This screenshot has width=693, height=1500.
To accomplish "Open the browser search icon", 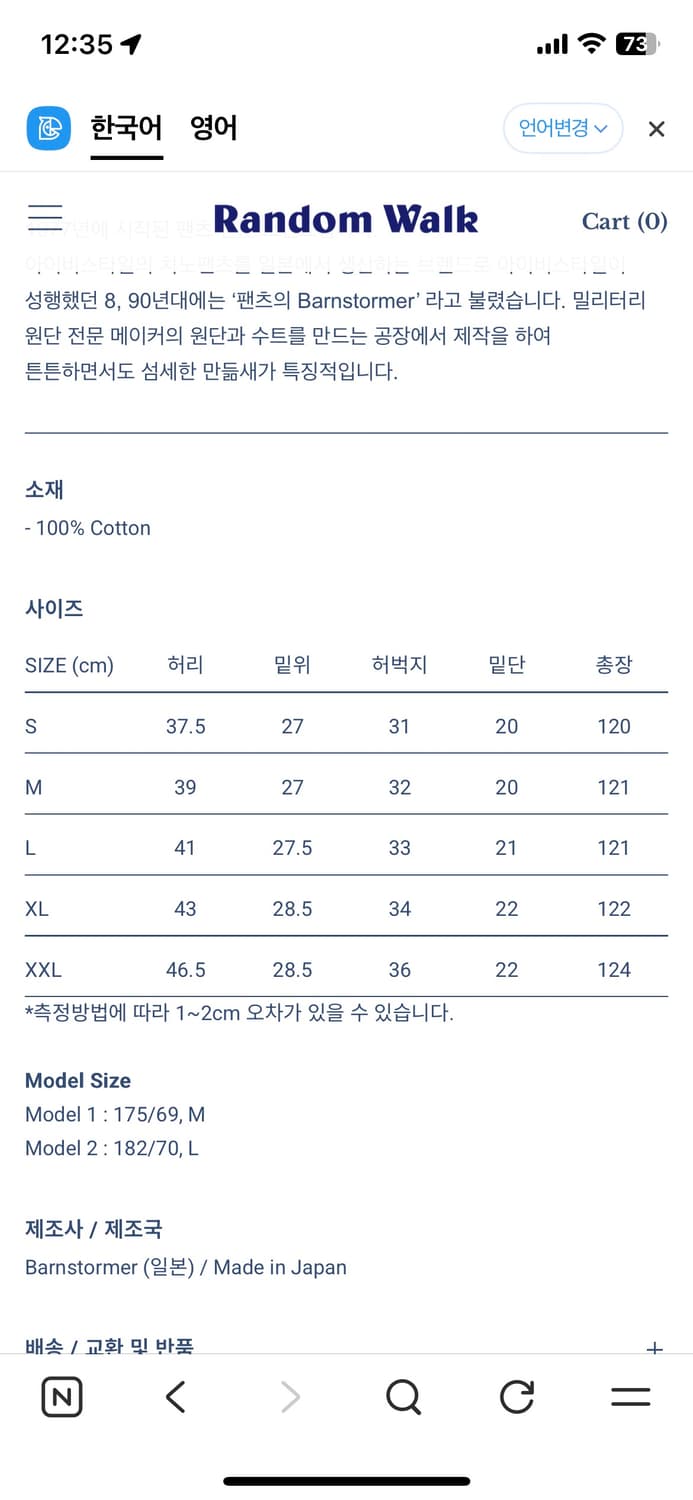I will coord(403,1397).
